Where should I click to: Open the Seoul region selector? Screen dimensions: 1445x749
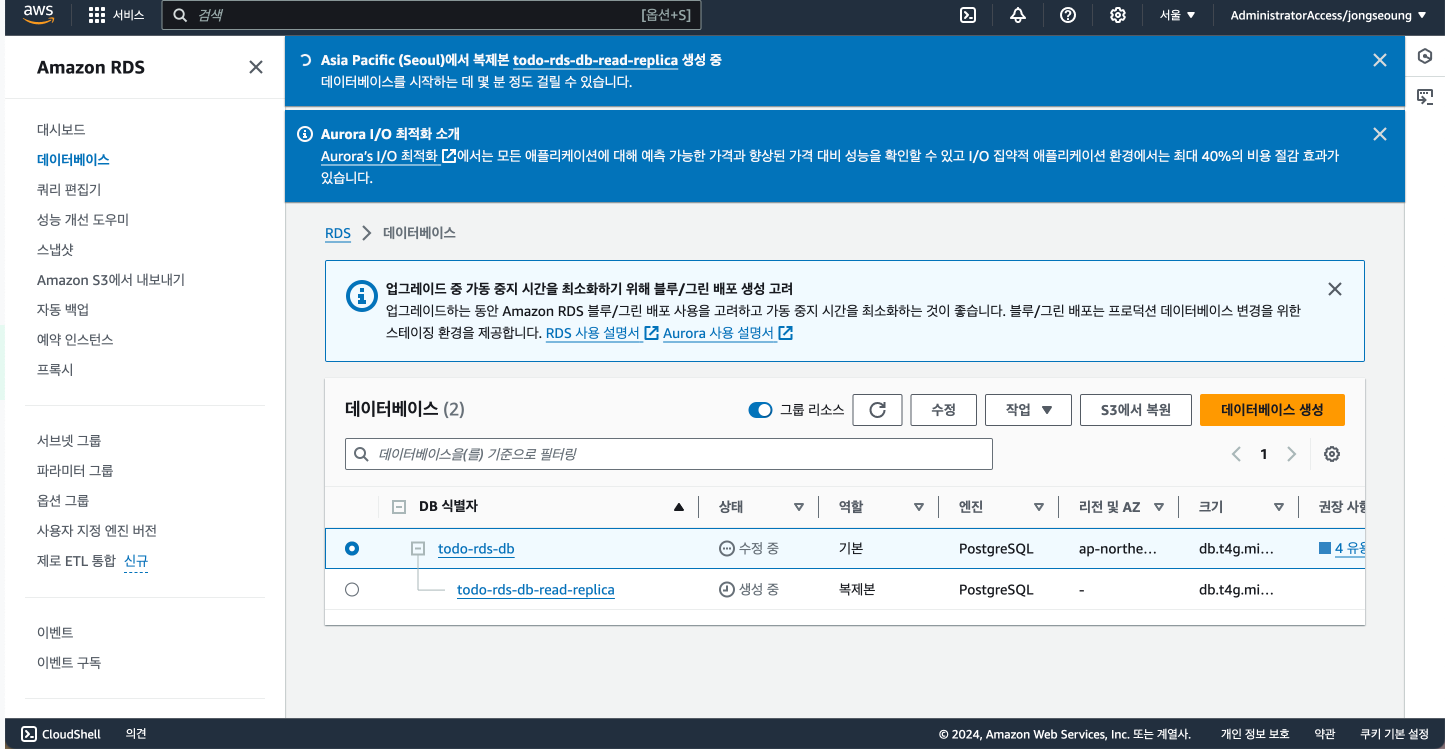coord(1177,15)
